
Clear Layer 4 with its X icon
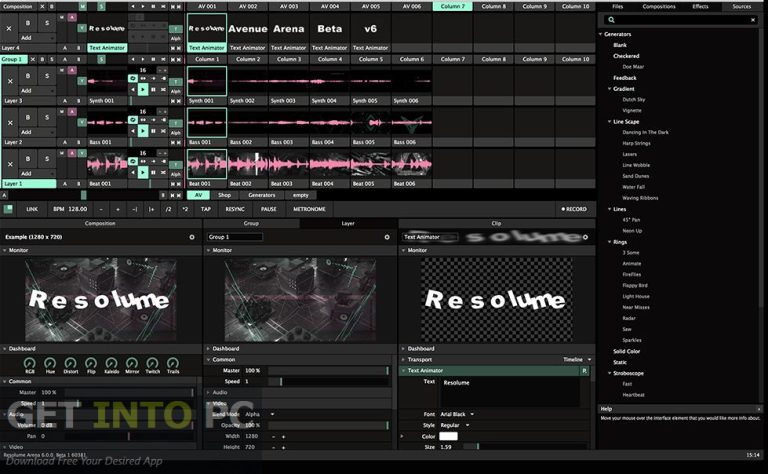point(9,28)
